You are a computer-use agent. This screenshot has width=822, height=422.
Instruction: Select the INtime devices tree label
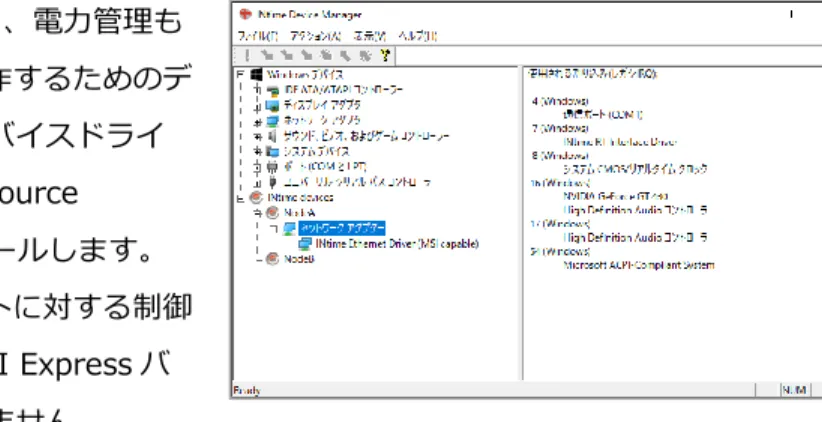(x=300, y=198)
